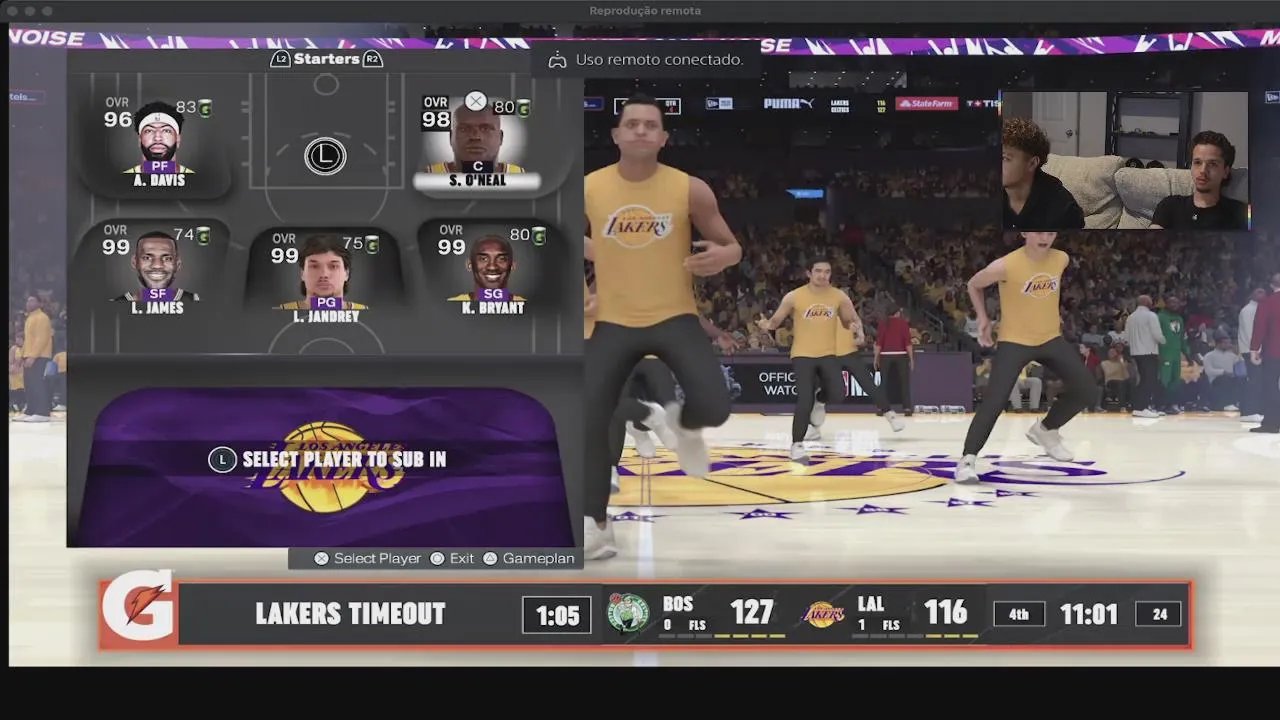Click Gatorade energy icon on S. O'Neal card
This screenshot has height=720, width=1280.
click(x=523, y=108)
